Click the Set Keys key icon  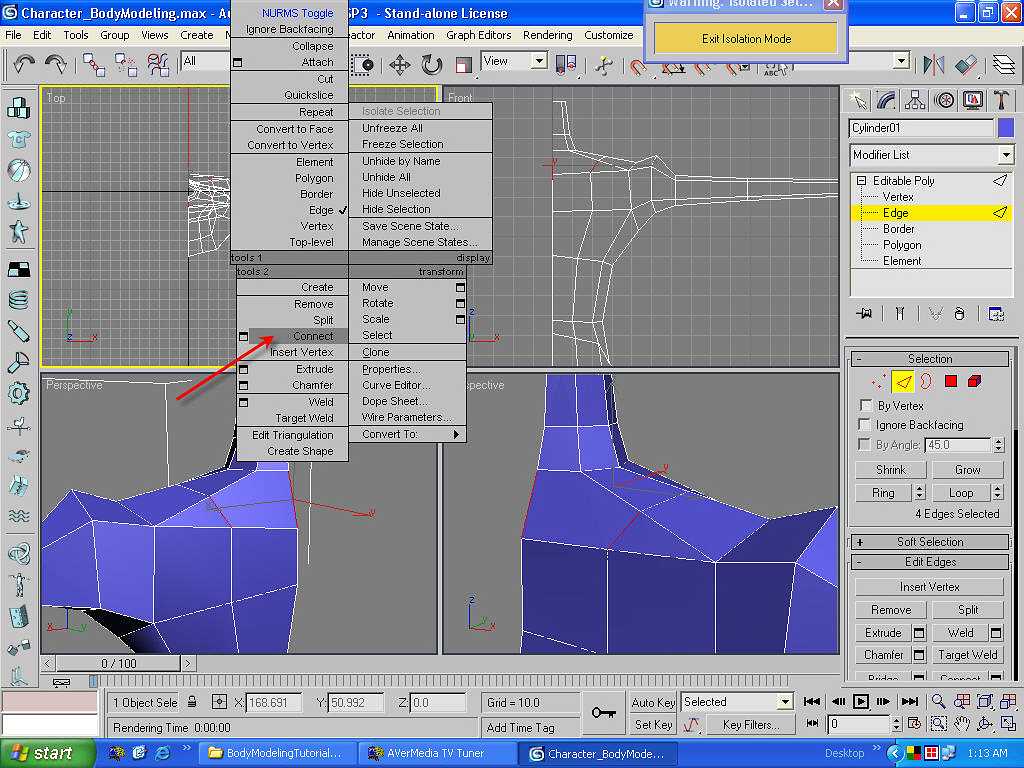pyautogui.click(x=603, y=712)
